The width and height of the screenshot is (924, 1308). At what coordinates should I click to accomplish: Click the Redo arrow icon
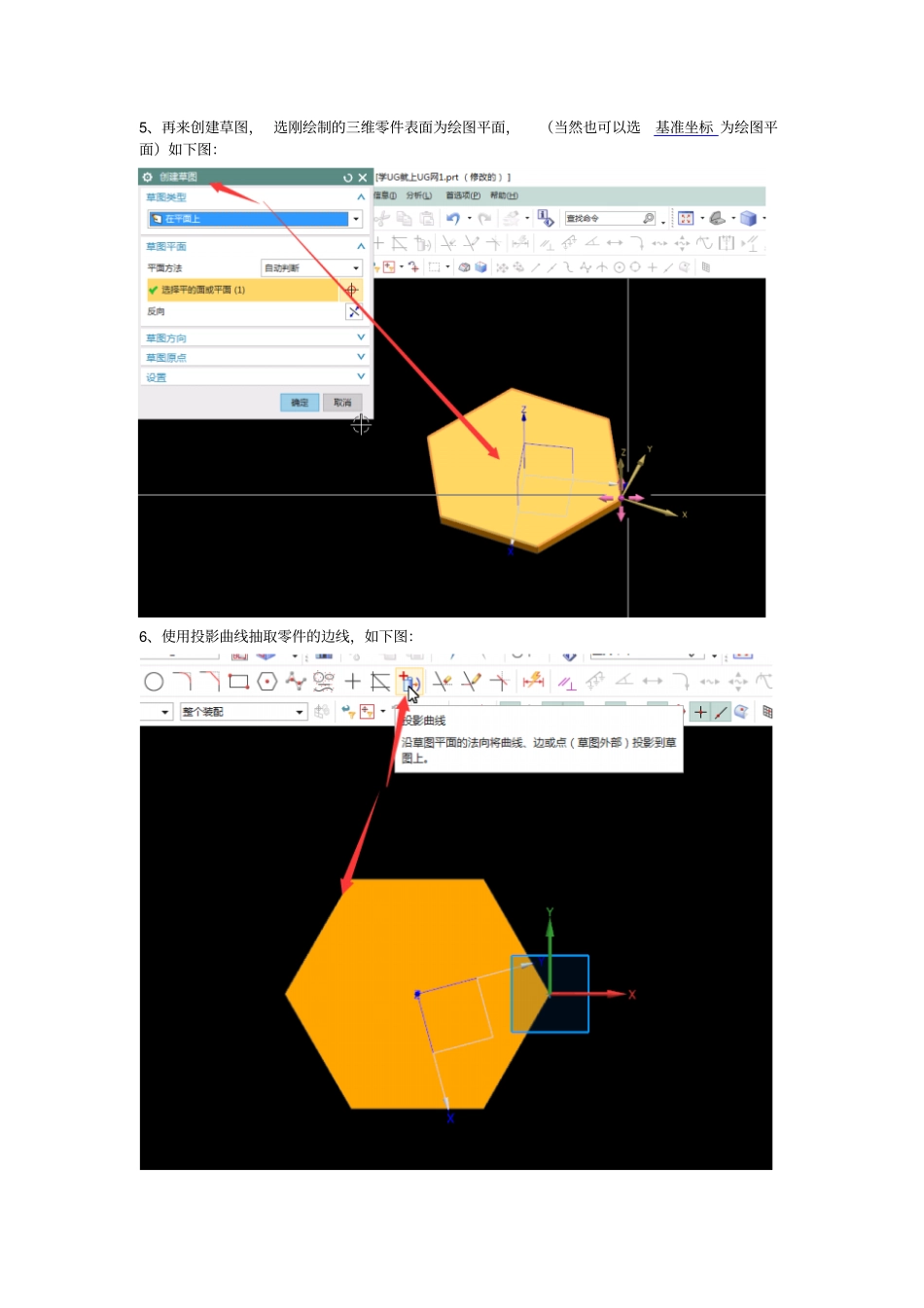484,219
